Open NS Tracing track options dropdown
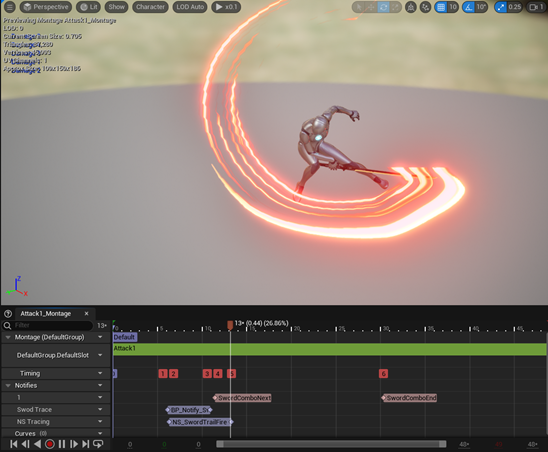The width and height of the screenshot is (548, 452). tap(100, 422)
